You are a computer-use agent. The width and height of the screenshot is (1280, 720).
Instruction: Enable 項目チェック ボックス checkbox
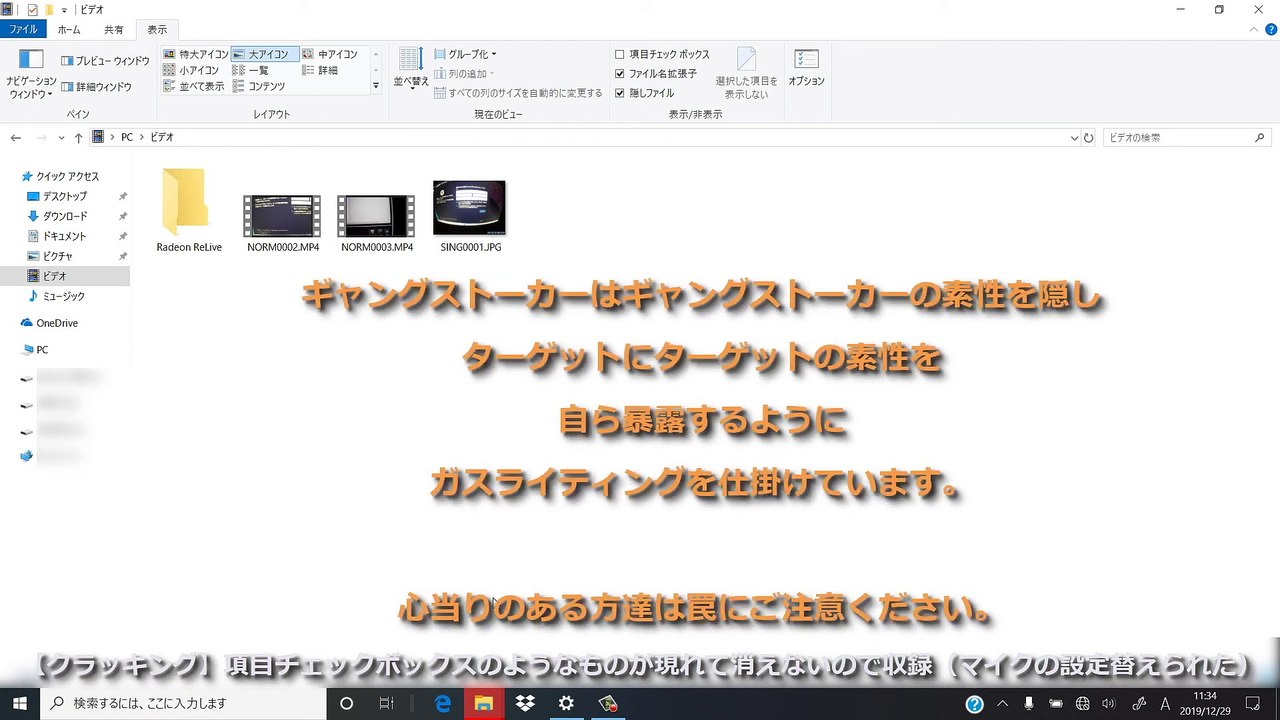tap(620, 54)
